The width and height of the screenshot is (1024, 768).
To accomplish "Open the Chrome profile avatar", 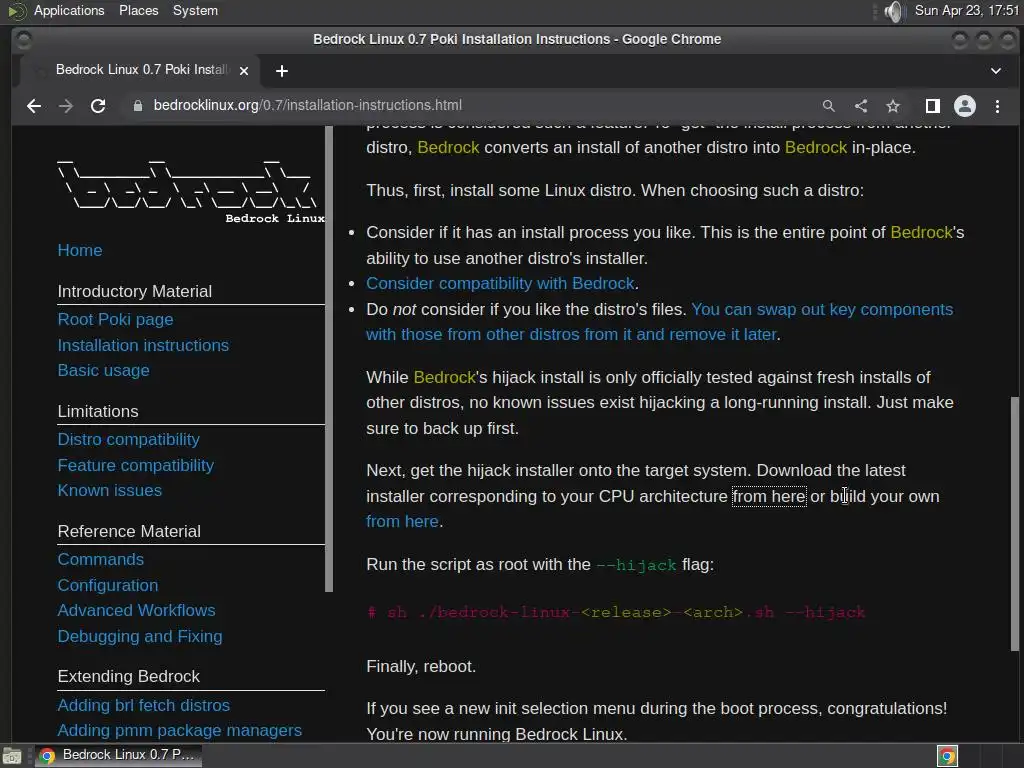I will 965,106.
